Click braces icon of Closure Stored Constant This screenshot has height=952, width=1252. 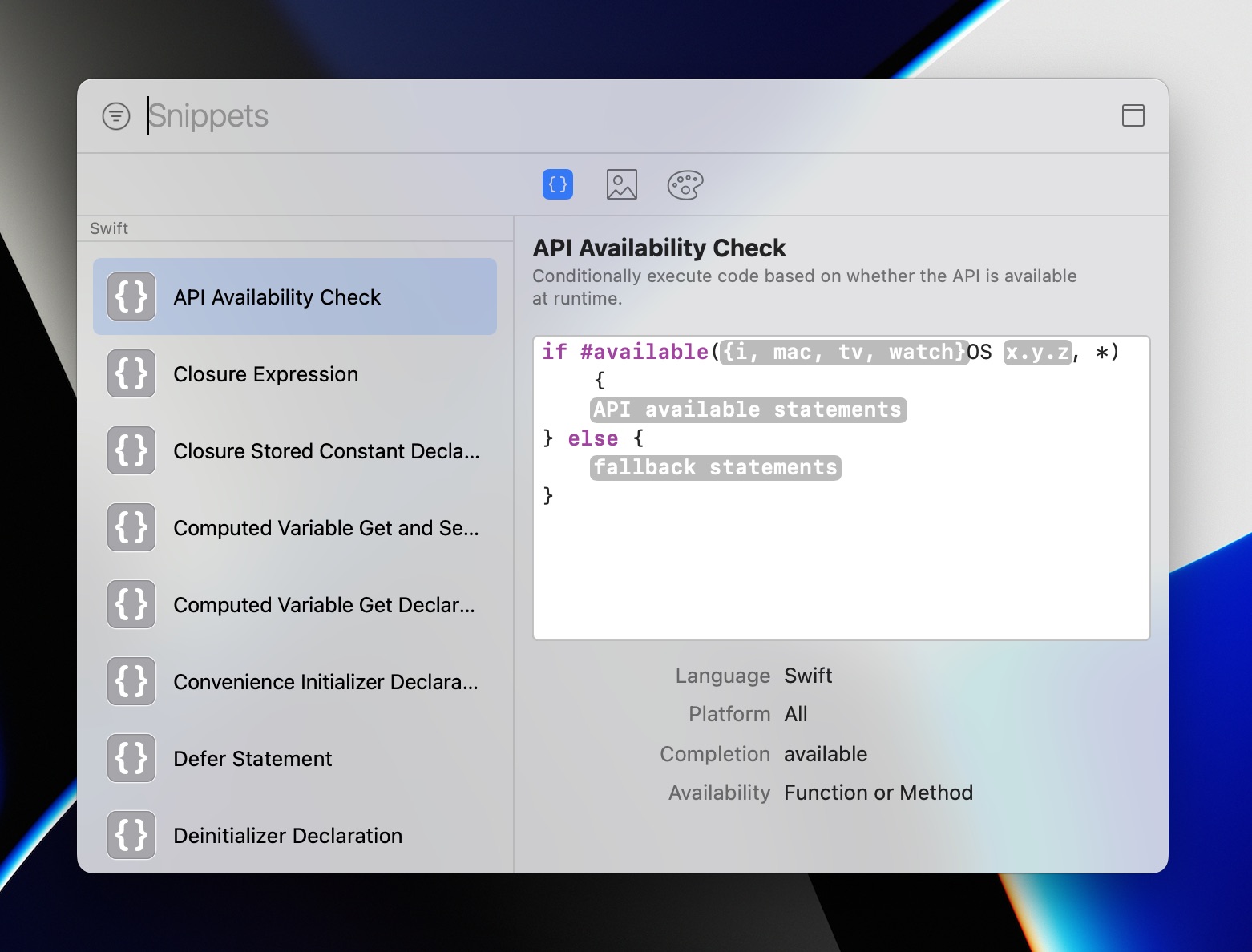(x=131, y=450)
